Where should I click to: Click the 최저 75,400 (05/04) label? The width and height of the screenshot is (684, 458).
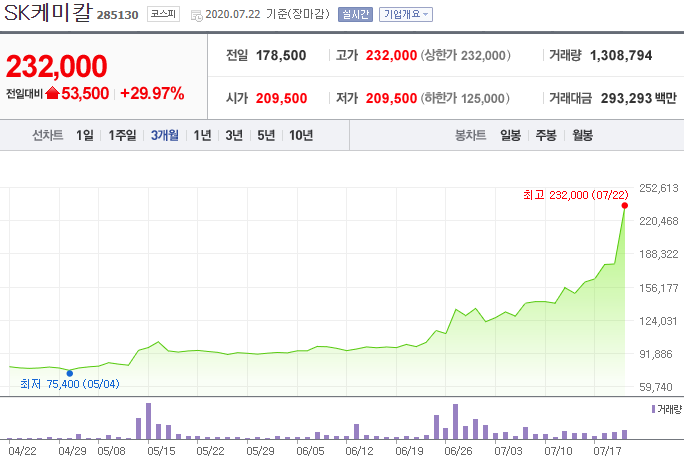(70, 384)
